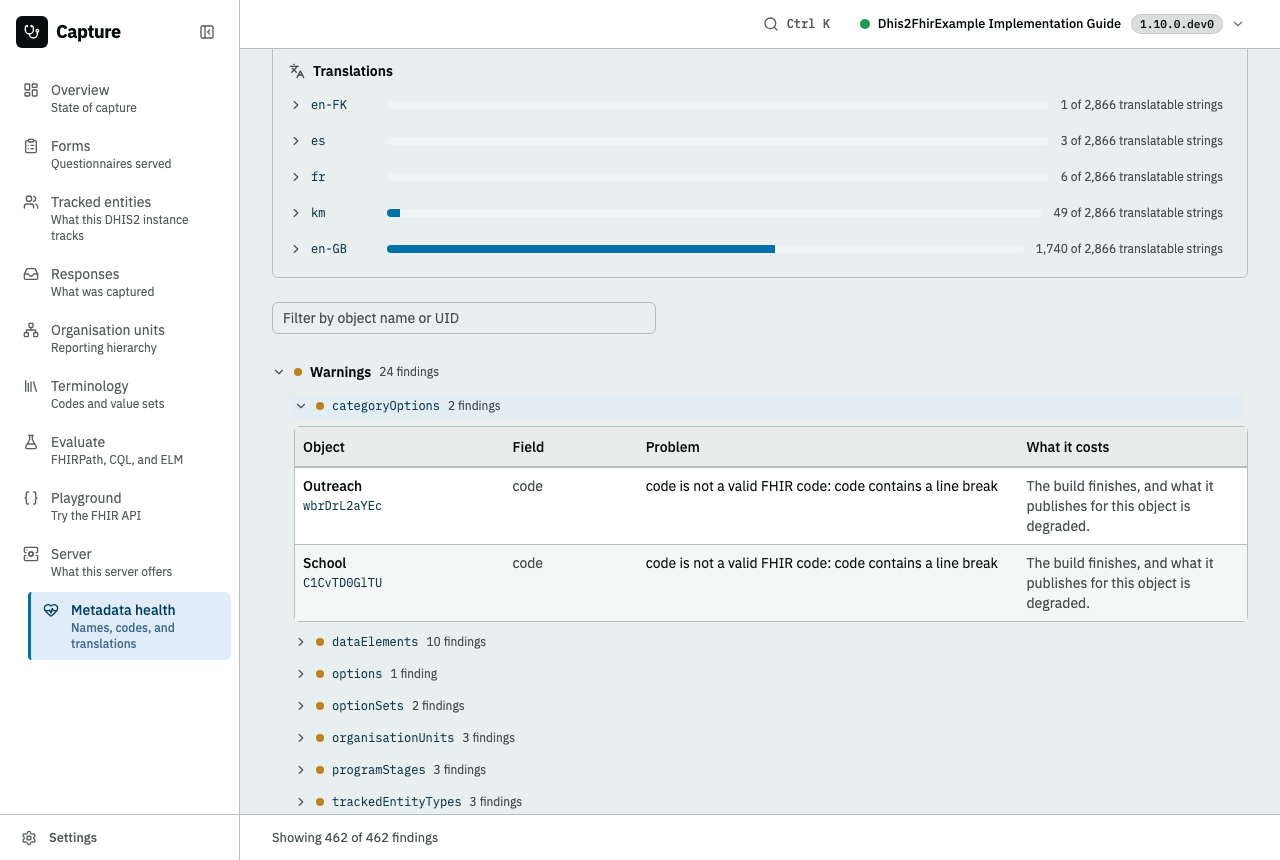Click the Terminology library icon

tap(31, 386)
